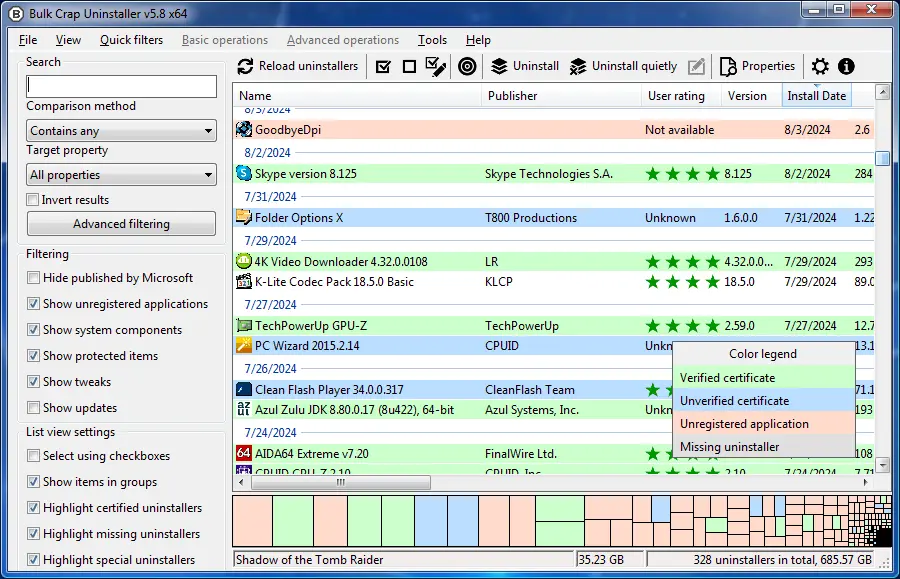The width and height of the screenshot is (900, 579).
Task: Toggle Highlight missing uninstallers
Action: (33, 534)
